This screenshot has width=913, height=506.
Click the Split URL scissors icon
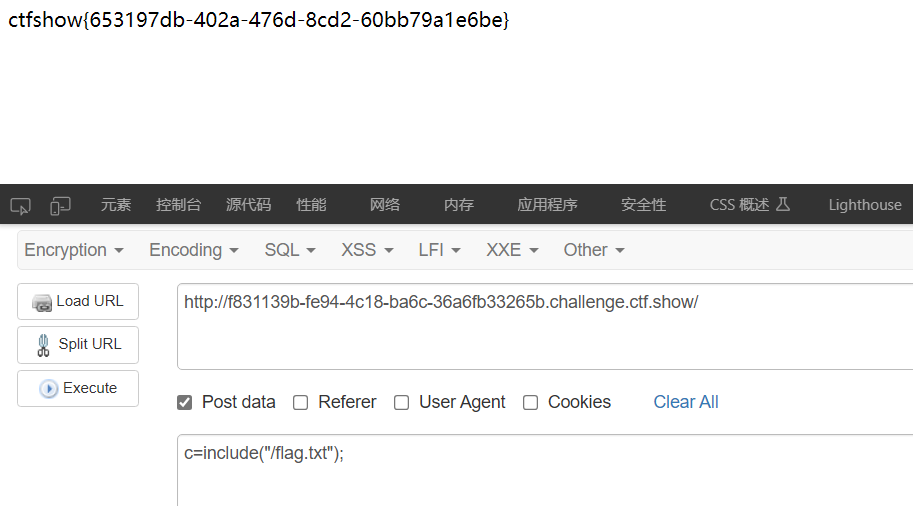click(x=43, y=345)
